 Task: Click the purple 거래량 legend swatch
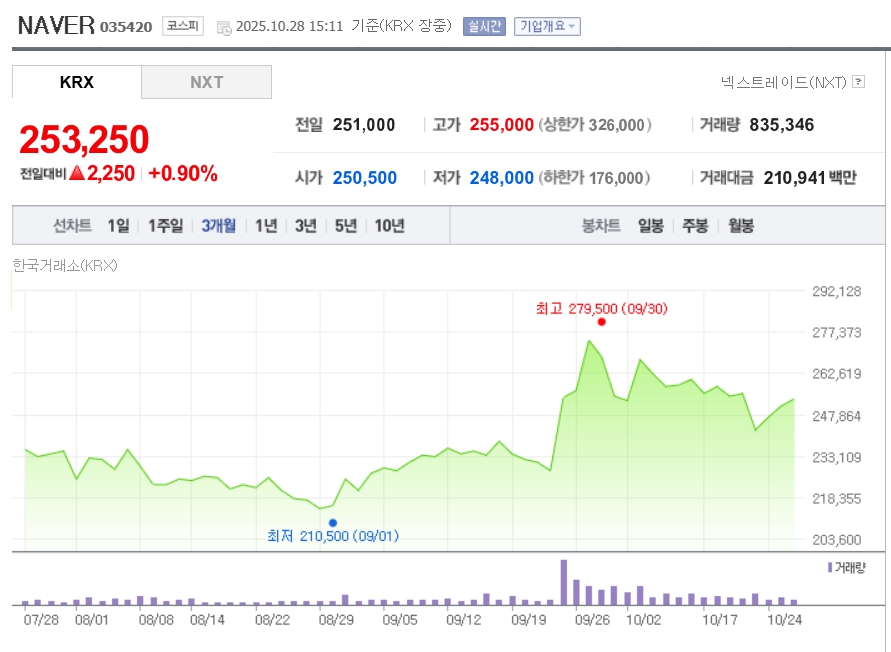click(829, 567)
